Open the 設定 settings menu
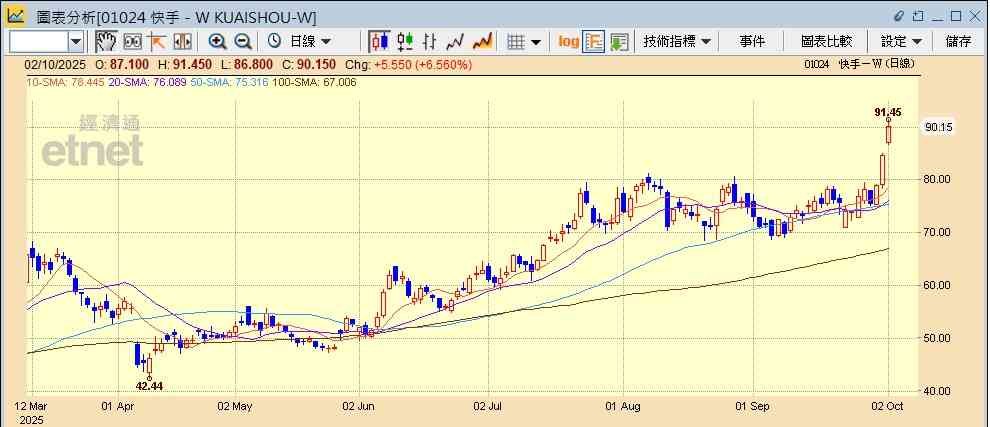Image resolution: width=990 pixels, height=427 pixels. coord(901,41)
